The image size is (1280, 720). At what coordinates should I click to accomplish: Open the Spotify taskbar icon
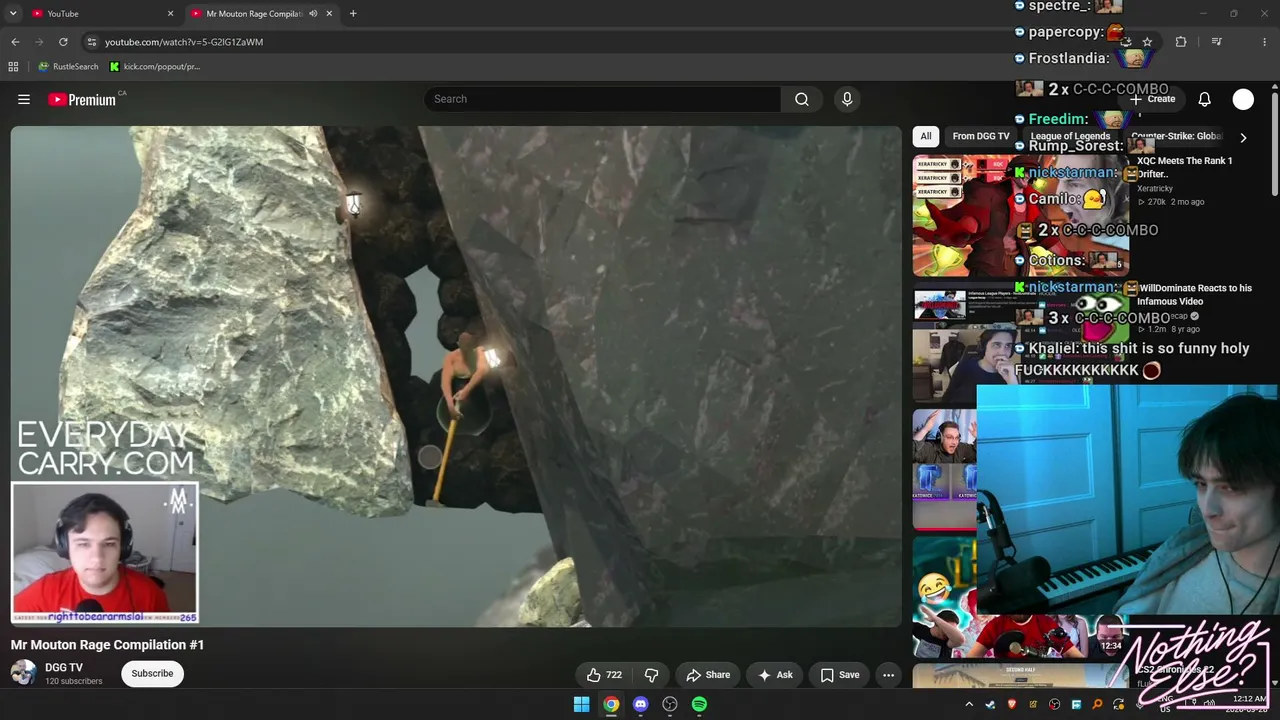tap(699, 704)
